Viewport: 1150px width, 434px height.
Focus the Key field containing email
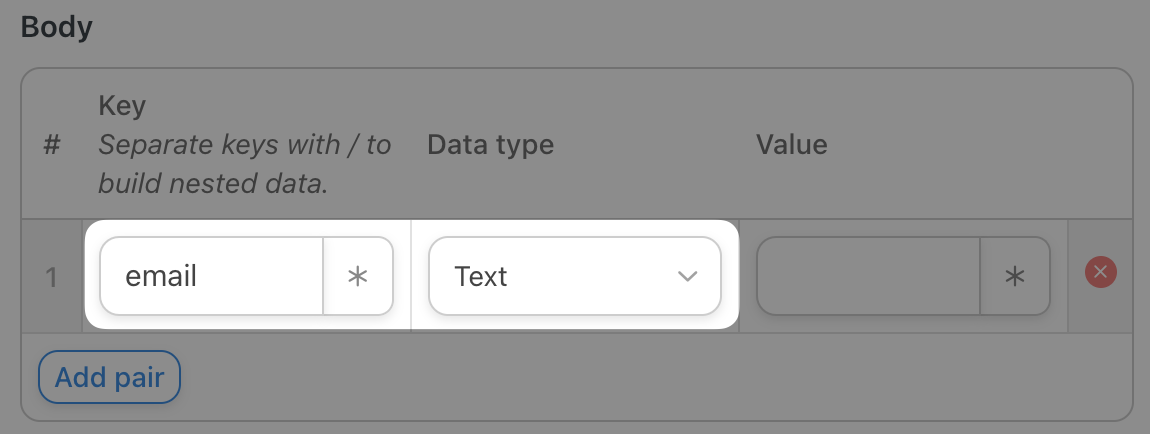212,276
